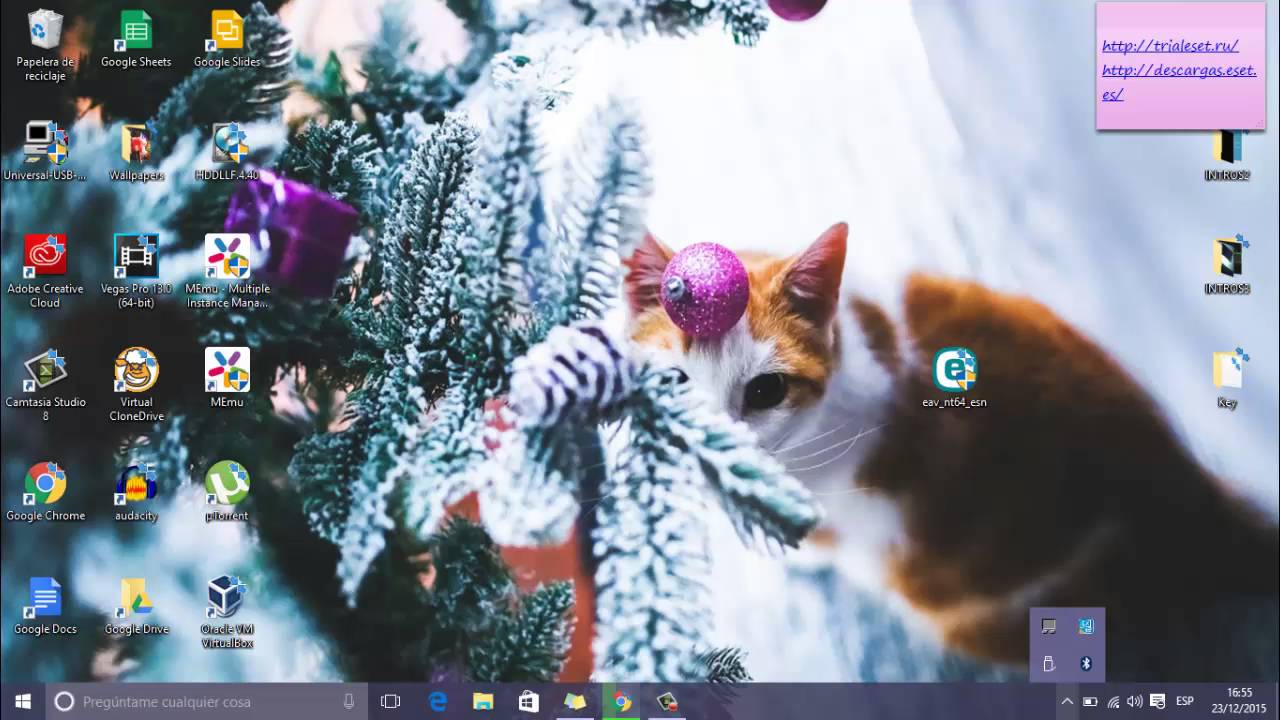Click the Cortana microphone icon
The width and height of the screenshot is (1280, 720).
pyautogui.click(x=349, y=702)
